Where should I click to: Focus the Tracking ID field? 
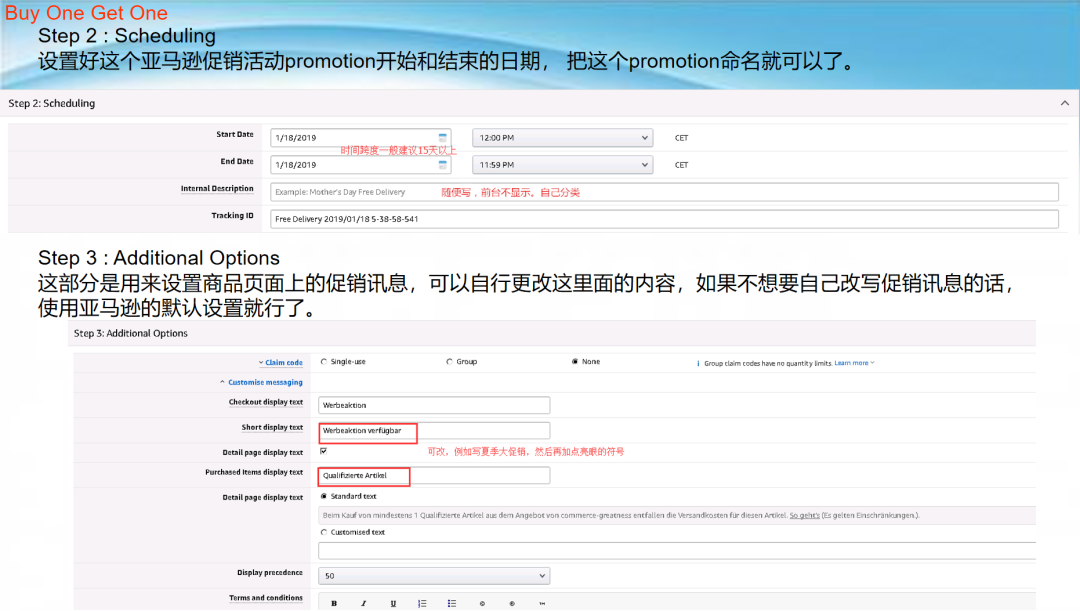point(664,219)
